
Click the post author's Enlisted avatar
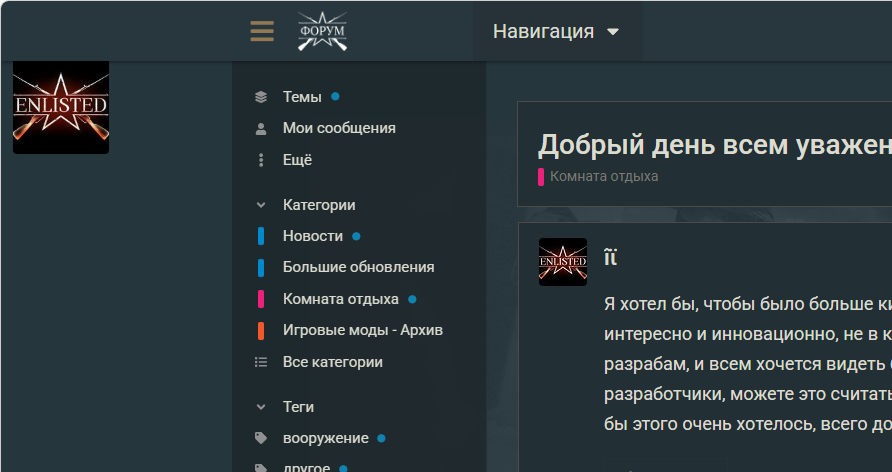click(563, 262)
